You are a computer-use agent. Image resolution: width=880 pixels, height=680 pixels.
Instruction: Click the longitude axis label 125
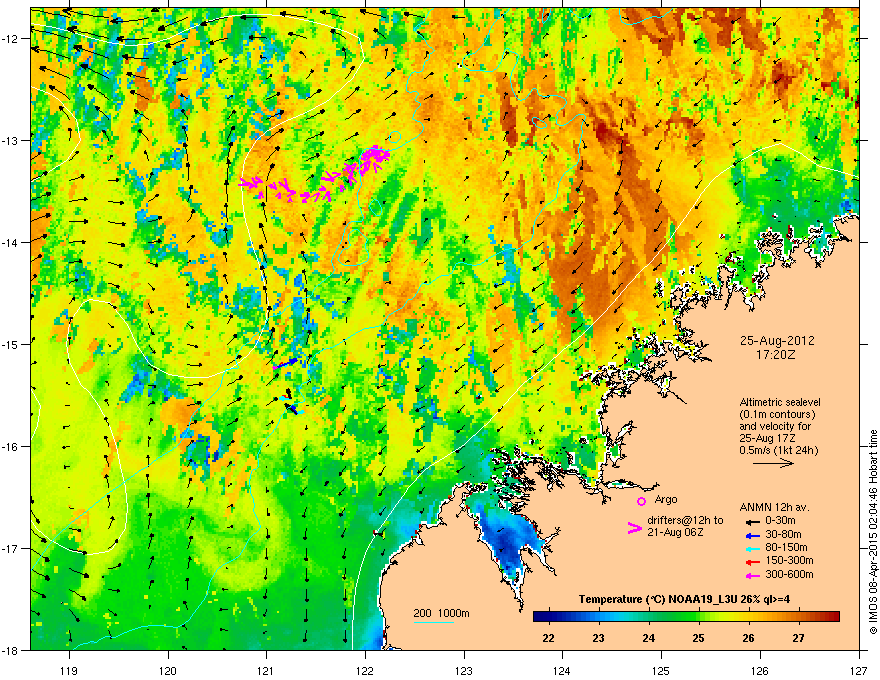point(661,670)
